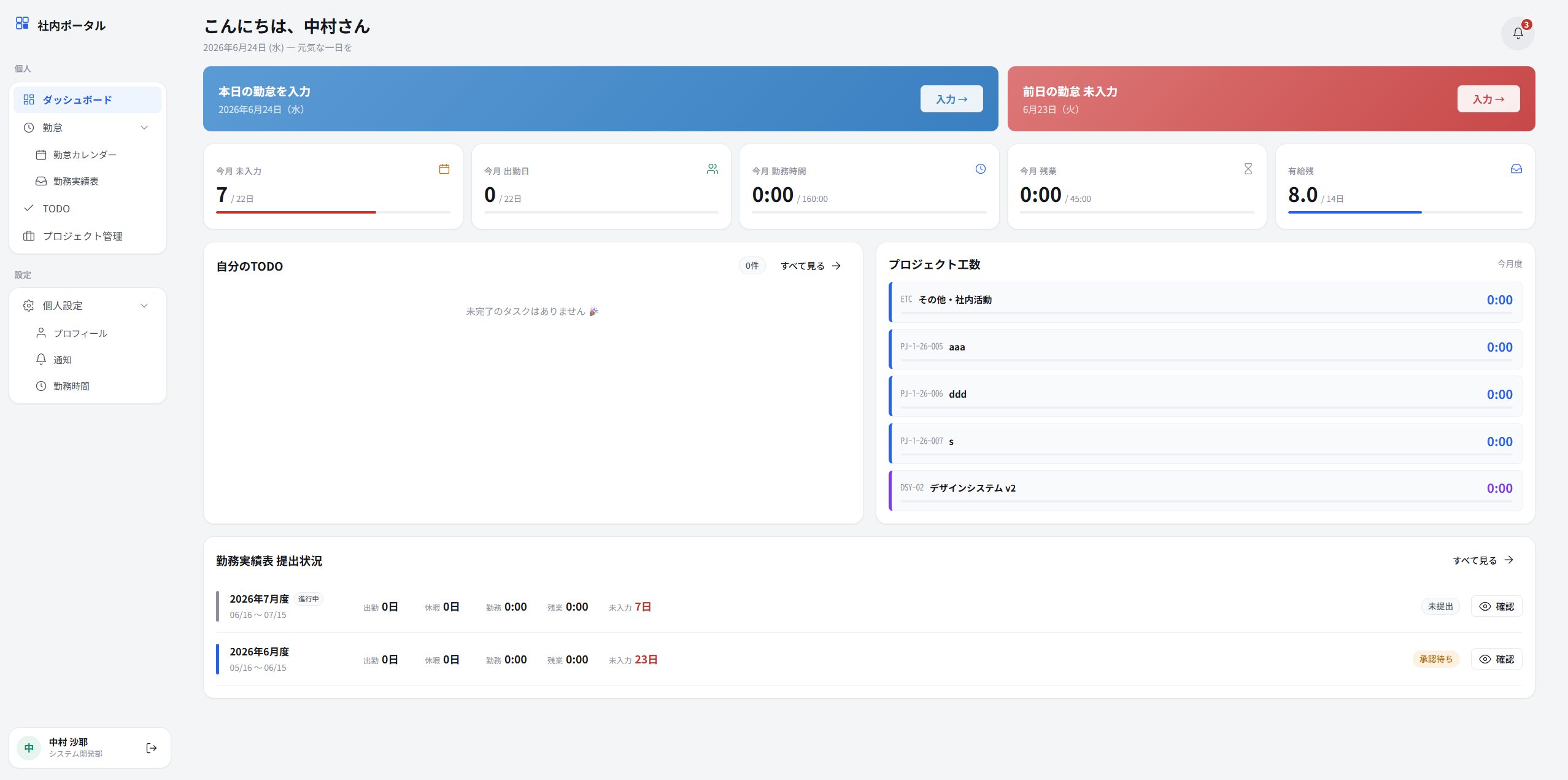
Task: Click tray icon beside 勤務実績表
Action: pyautogui.click(x=41, y=181)
